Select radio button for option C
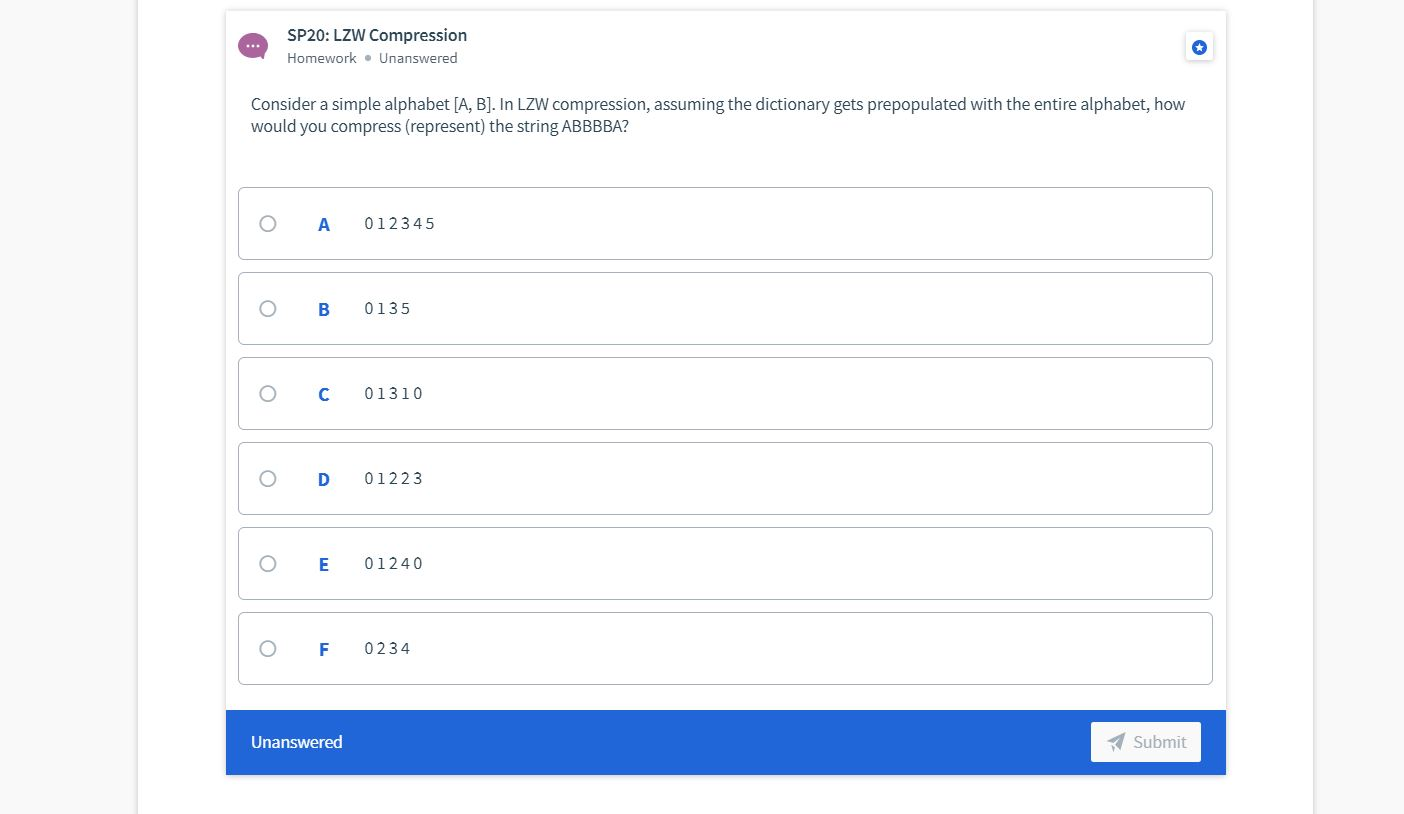 pos(268,394)
